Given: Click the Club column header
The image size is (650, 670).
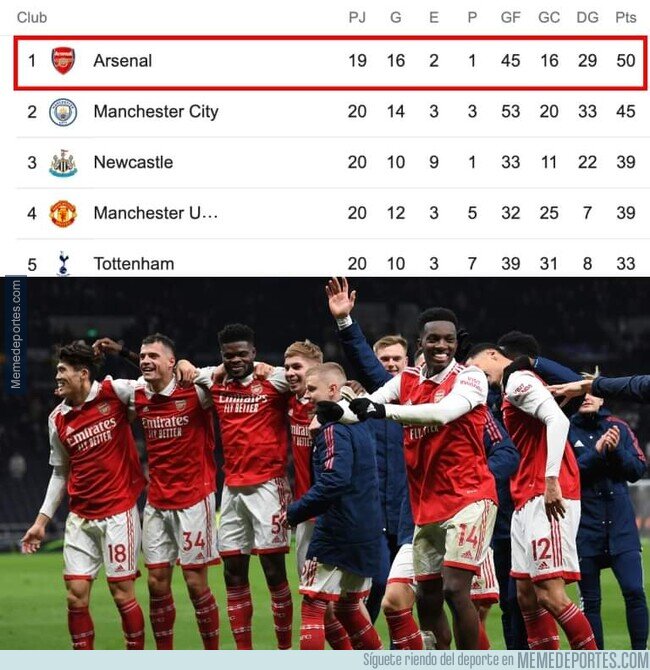Looking at the screenshot, I should 32,18.
